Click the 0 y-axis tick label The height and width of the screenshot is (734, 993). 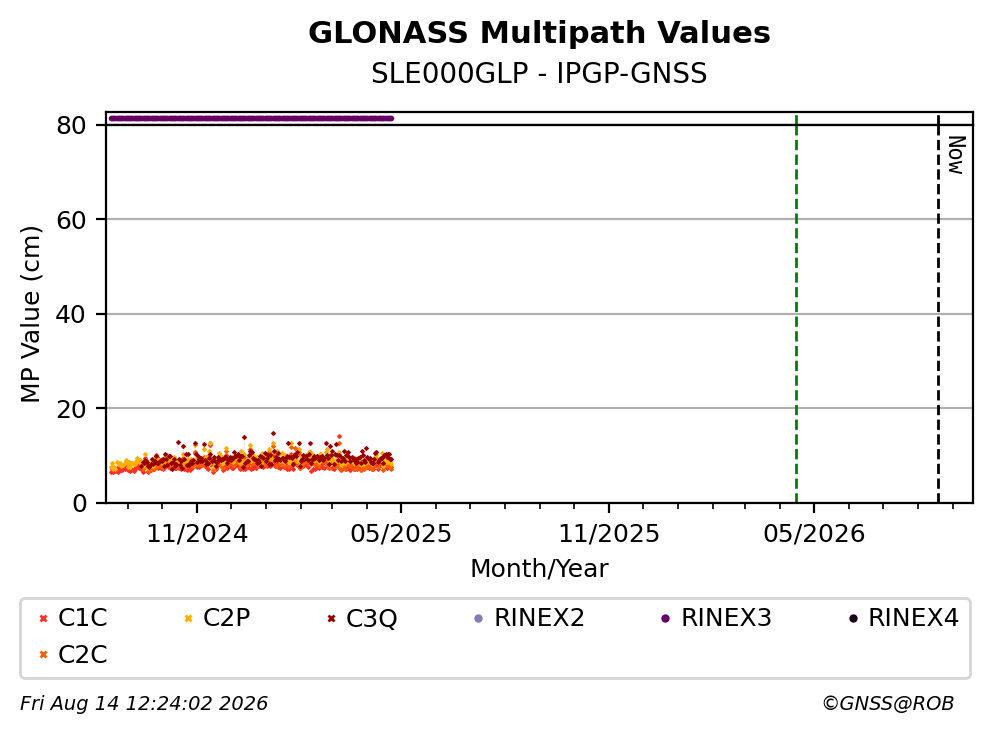pos(79,503)
